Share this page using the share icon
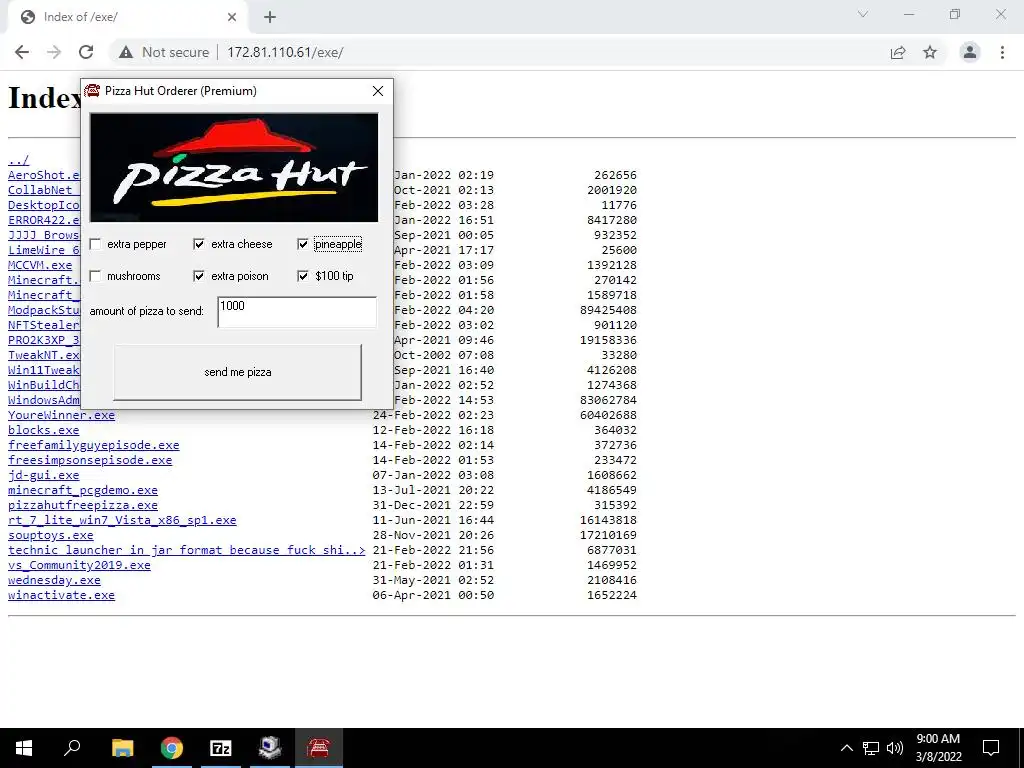 click(898, 52)
